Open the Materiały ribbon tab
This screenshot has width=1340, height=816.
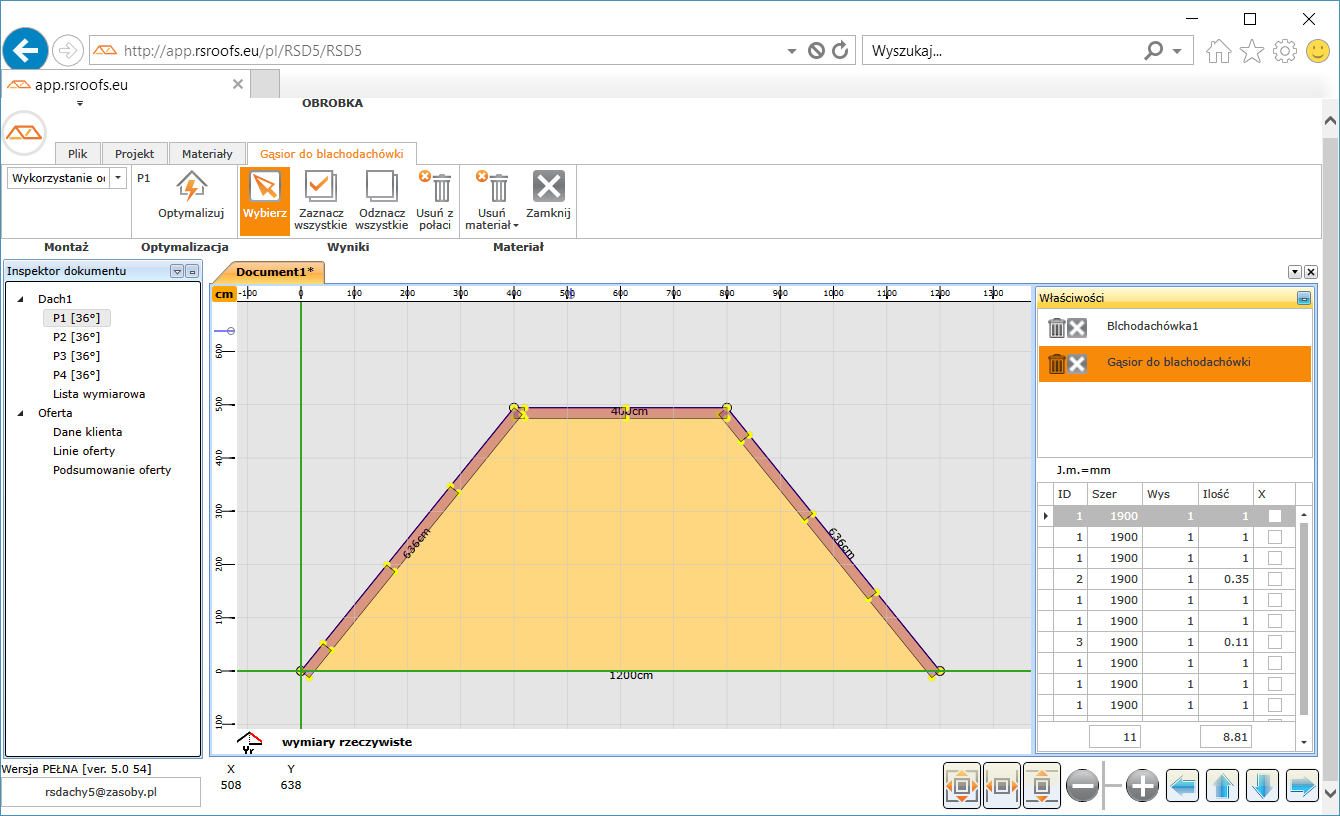pyautogui.click(x=207, y=154)
